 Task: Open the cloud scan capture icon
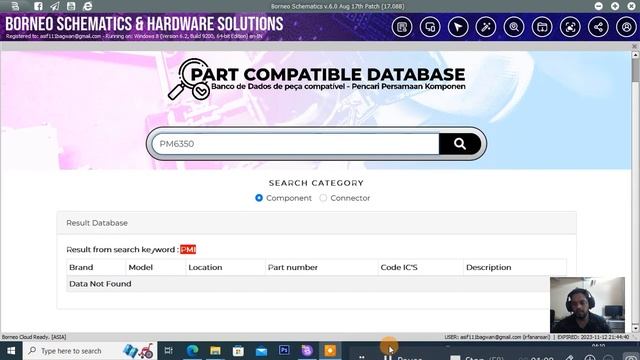pyautogui.click(x=570, y=27)
